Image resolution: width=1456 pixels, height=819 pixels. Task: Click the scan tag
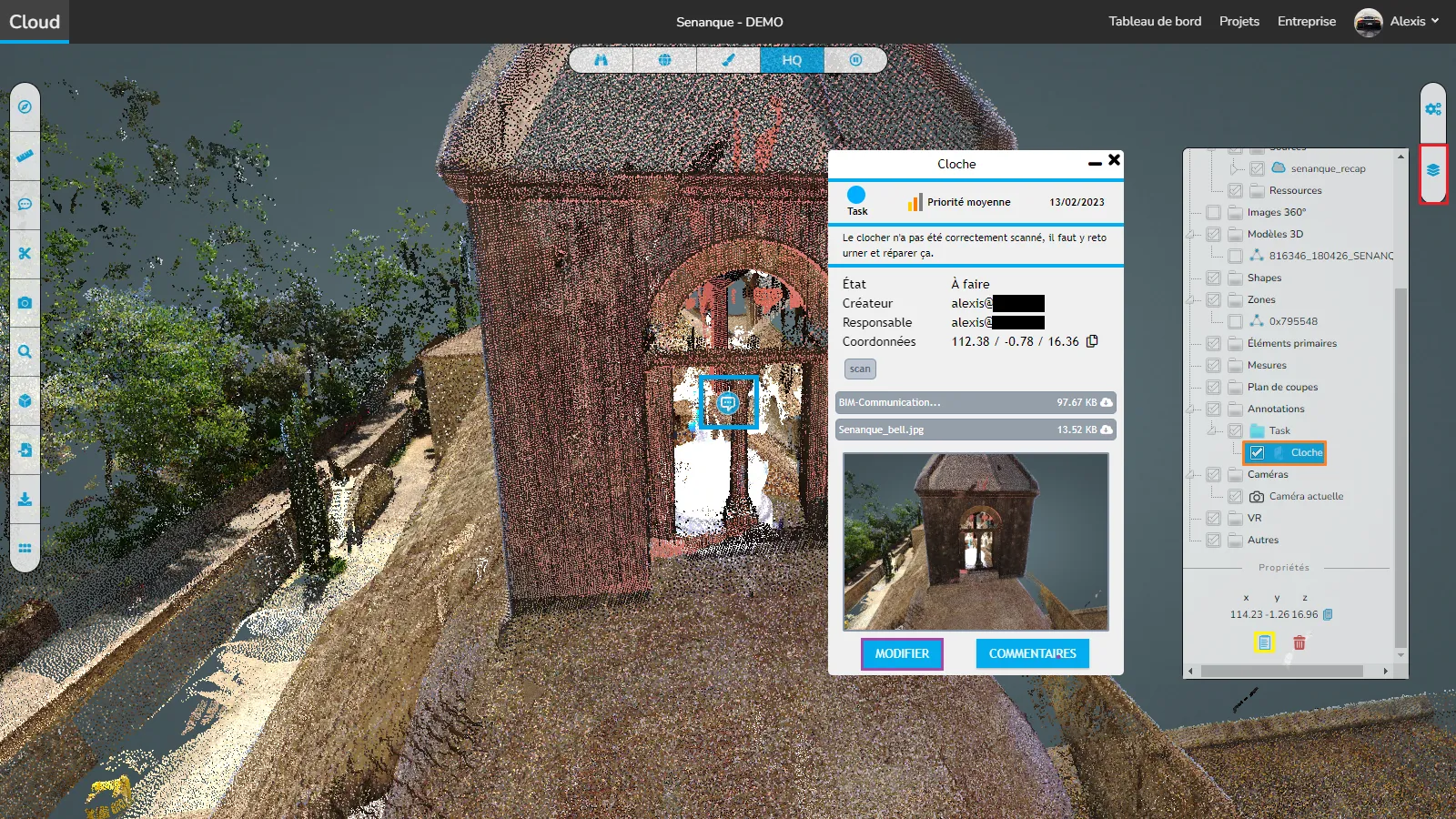(x=860, y=369)
